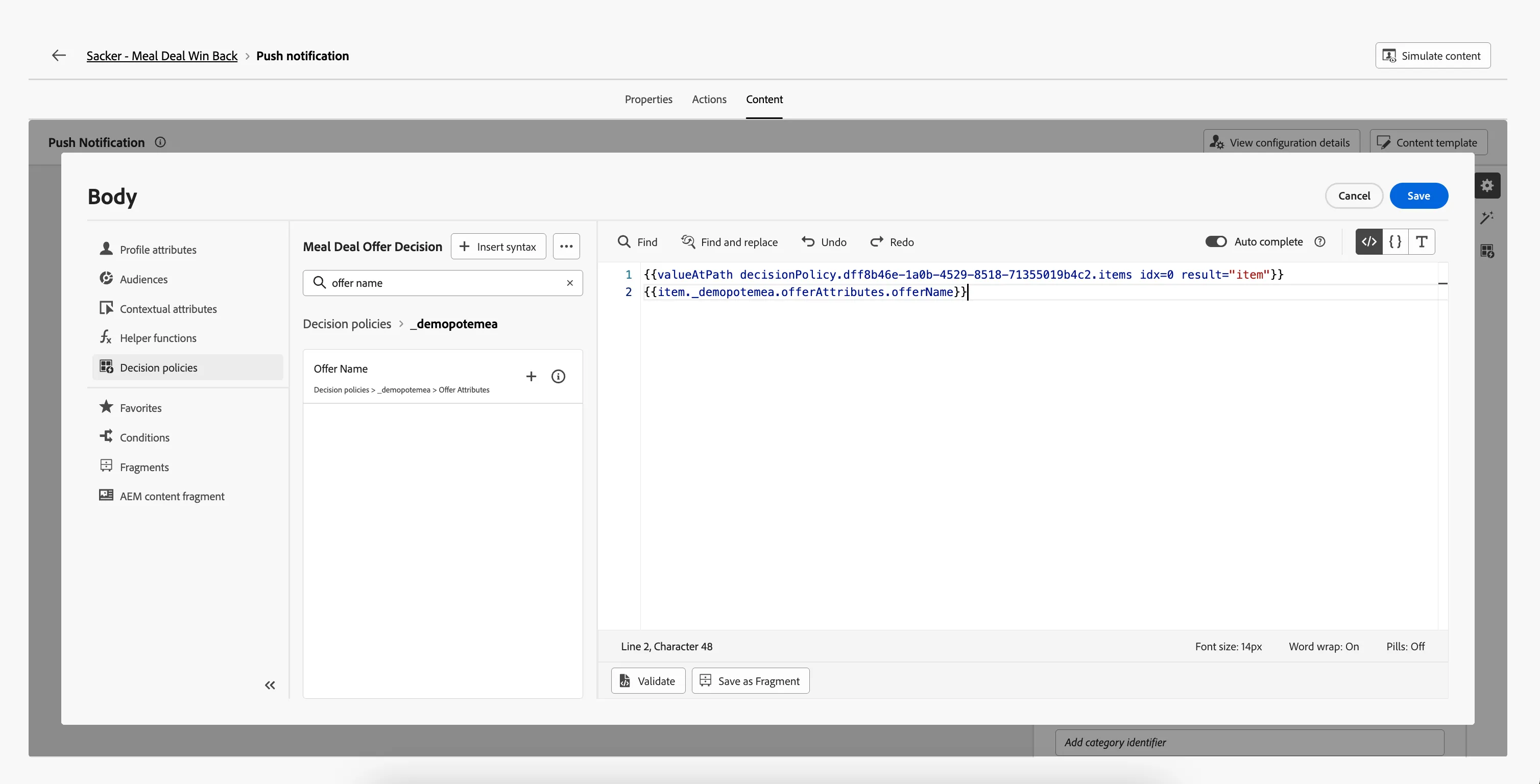Add Offer Name attribute with plus icon
This screenshot has height=784, width=1540.
click(531, 377)
